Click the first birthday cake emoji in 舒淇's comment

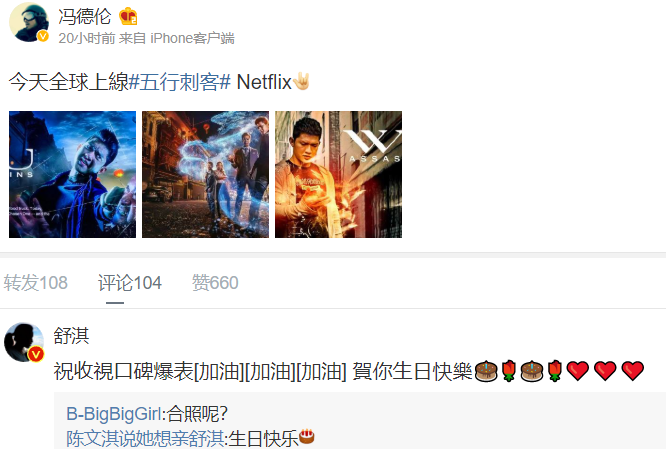click(486, 371)
